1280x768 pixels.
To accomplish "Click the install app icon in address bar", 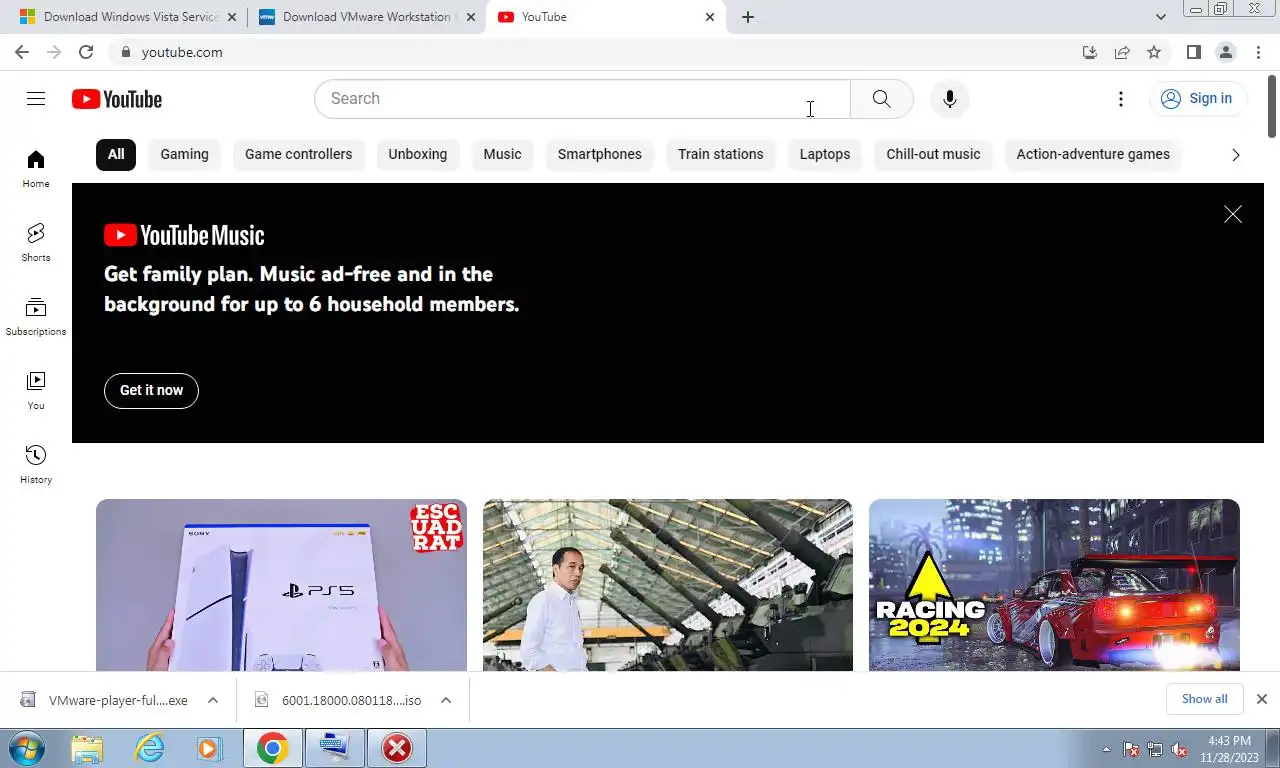I will point(1090,52).
